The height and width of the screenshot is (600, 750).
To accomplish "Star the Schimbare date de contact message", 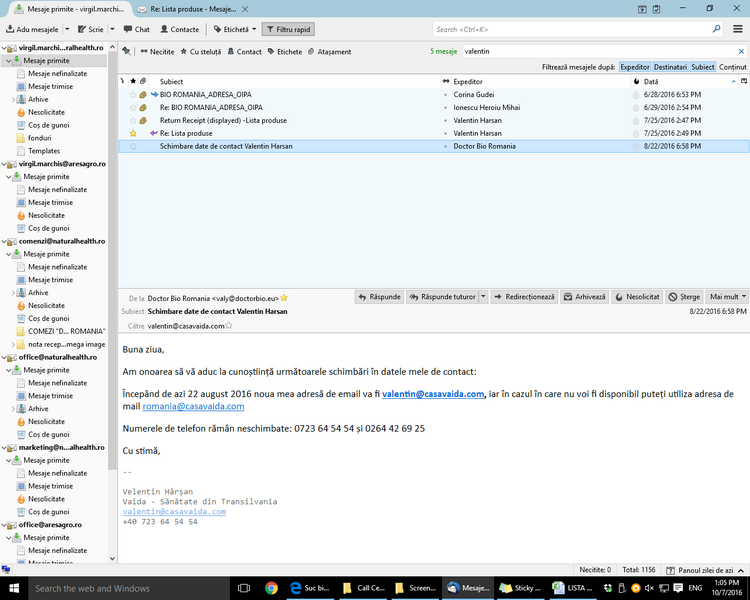I will [133, 146].
